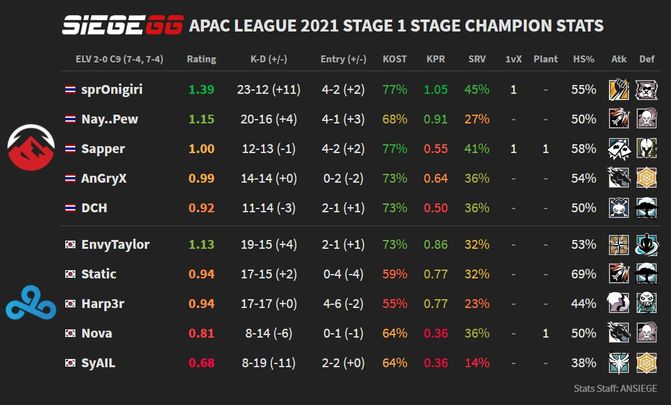Click the Cloud9 blue team logo
The height and width of the screenshot is (405, 671).
pyautogui.click(x=31, y=303)
